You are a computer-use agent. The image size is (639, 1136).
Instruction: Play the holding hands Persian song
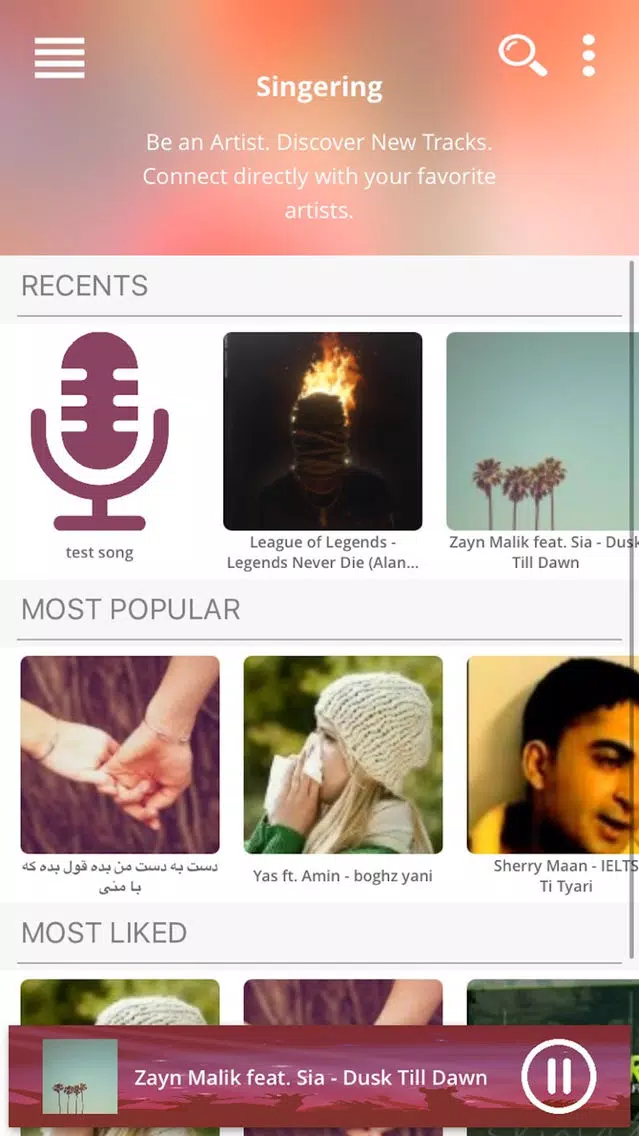[120, 755]
